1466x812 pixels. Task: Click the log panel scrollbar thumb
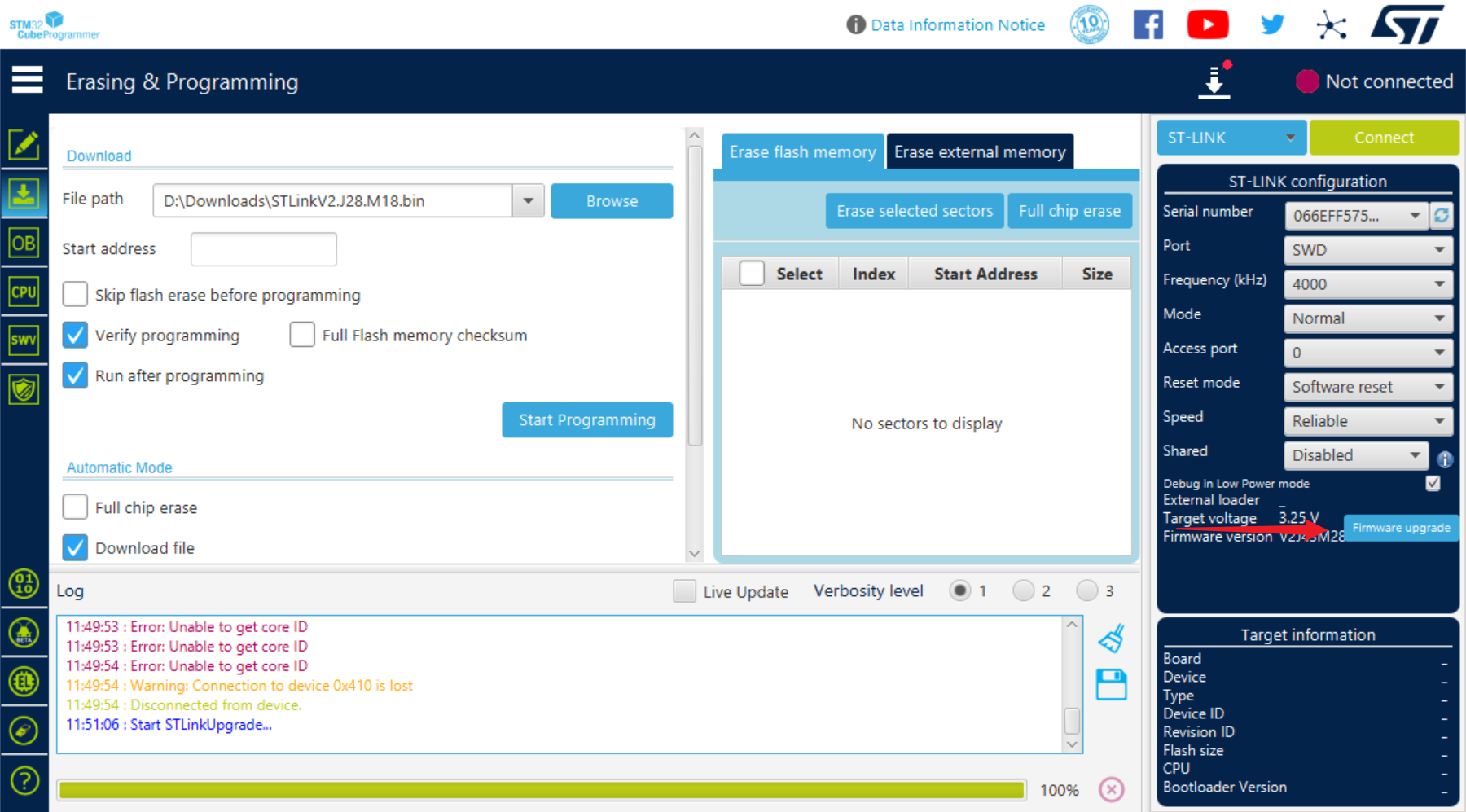(x=1072, y=721)
